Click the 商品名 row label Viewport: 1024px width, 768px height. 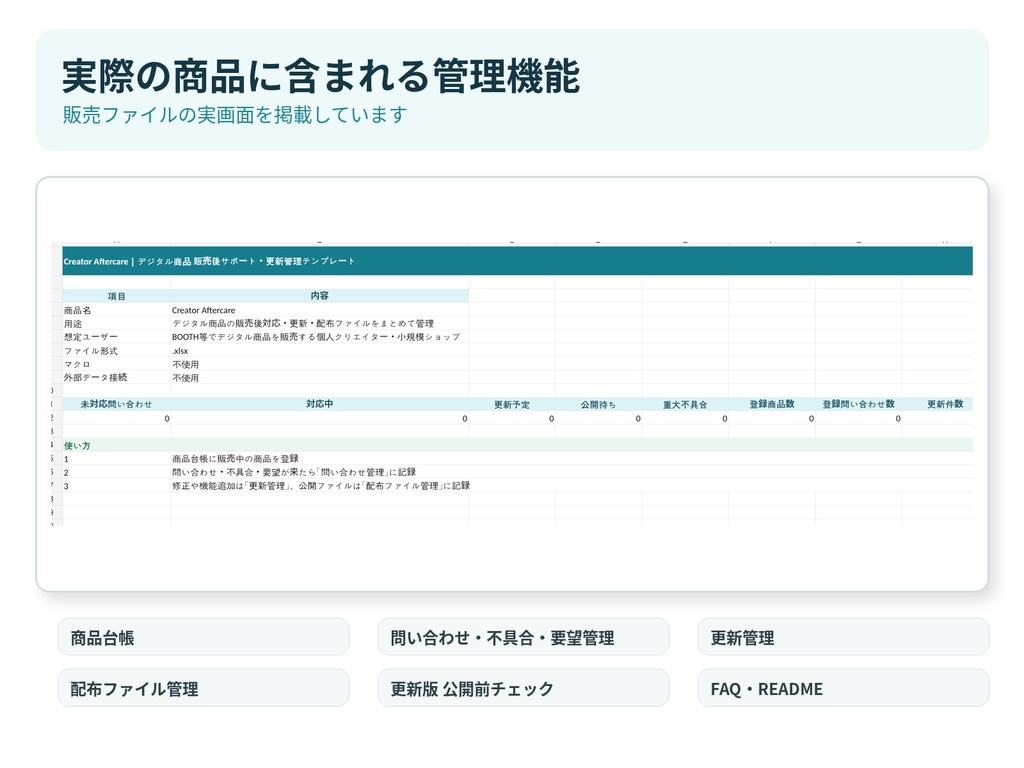78,310
